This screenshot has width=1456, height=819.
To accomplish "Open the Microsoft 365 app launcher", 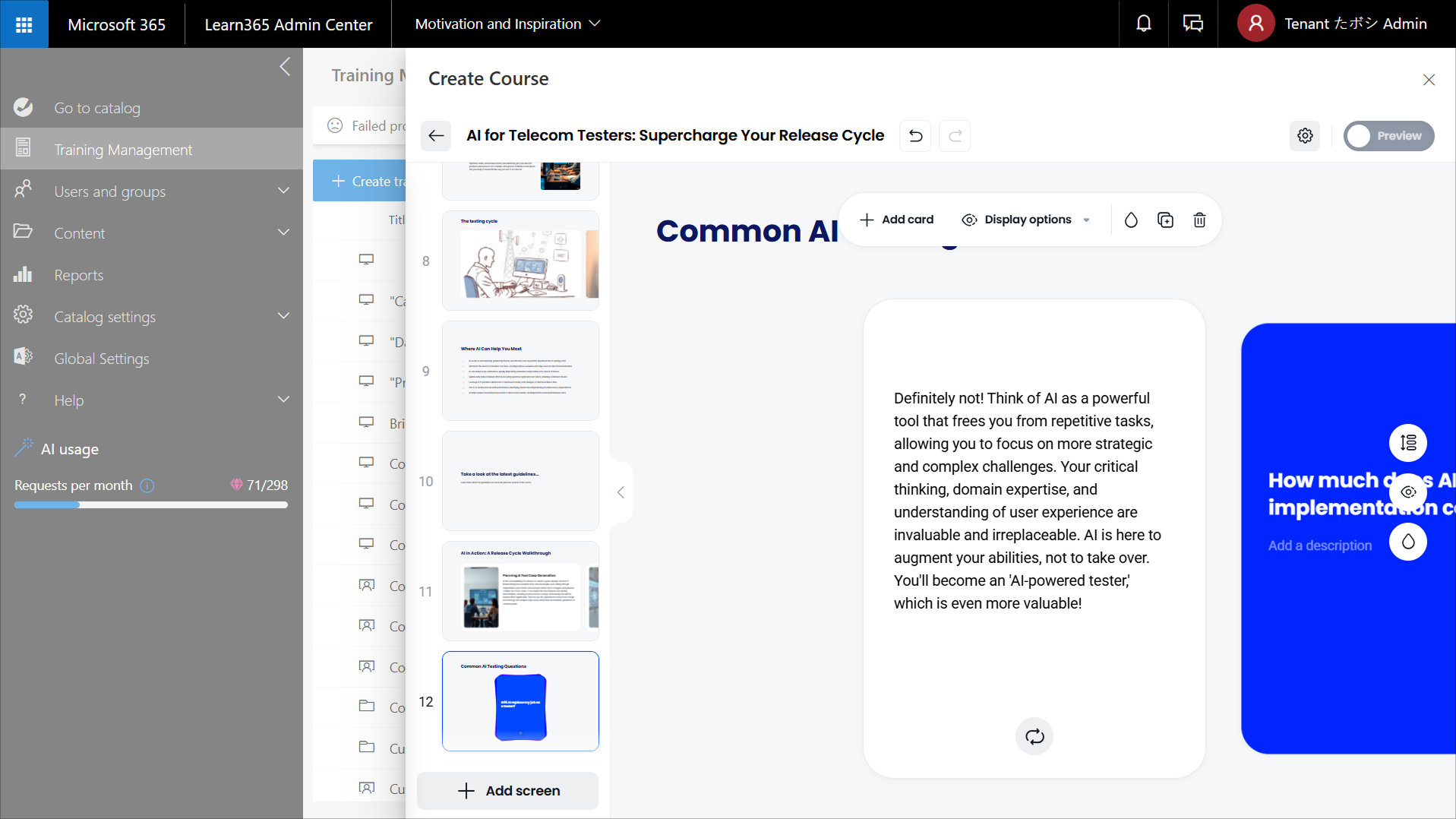I will [x=24, y=24].
